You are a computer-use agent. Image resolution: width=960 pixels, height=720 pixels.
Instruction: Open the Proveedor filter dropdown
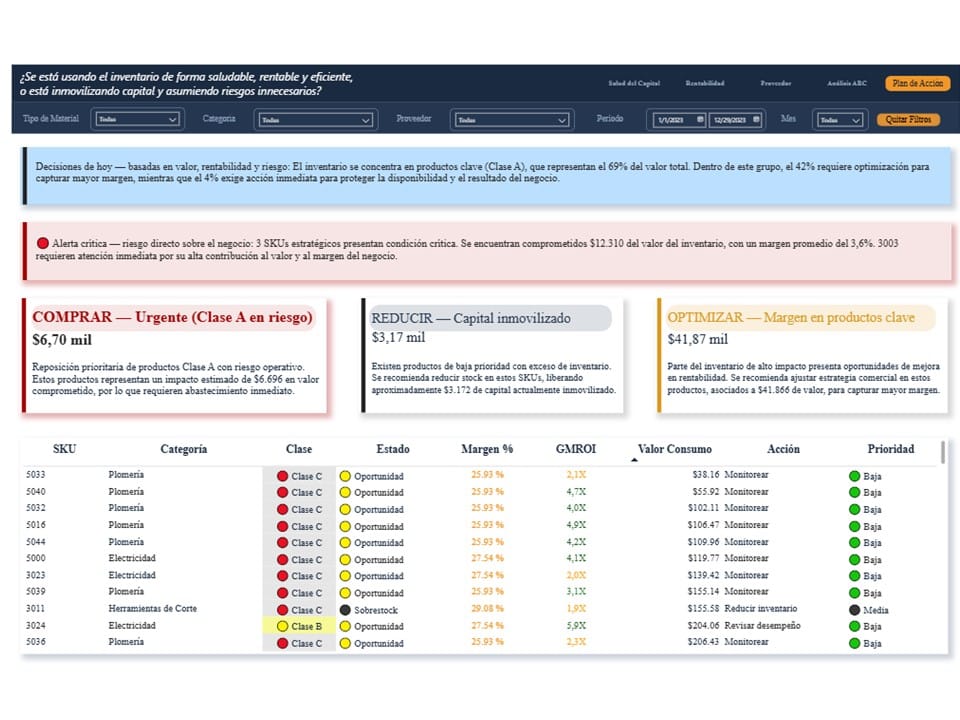coord(512,119)
